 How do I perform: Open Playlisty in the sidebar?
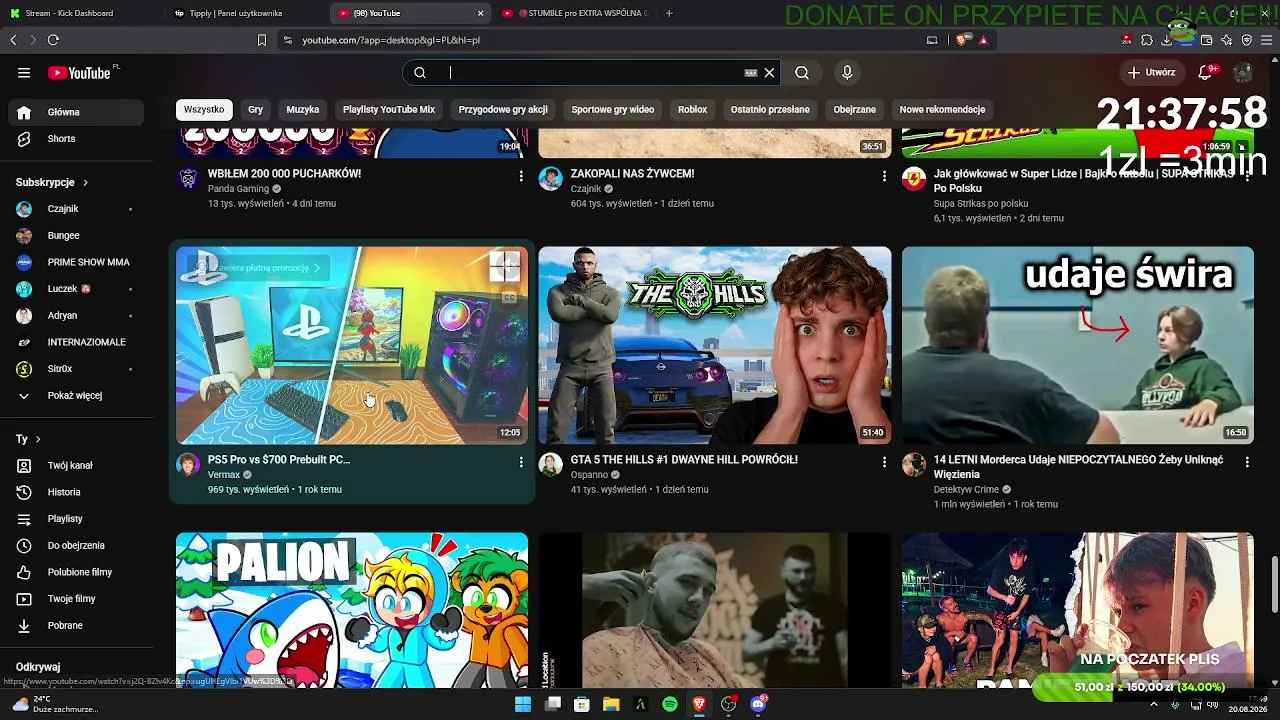(x=76, y=519)
